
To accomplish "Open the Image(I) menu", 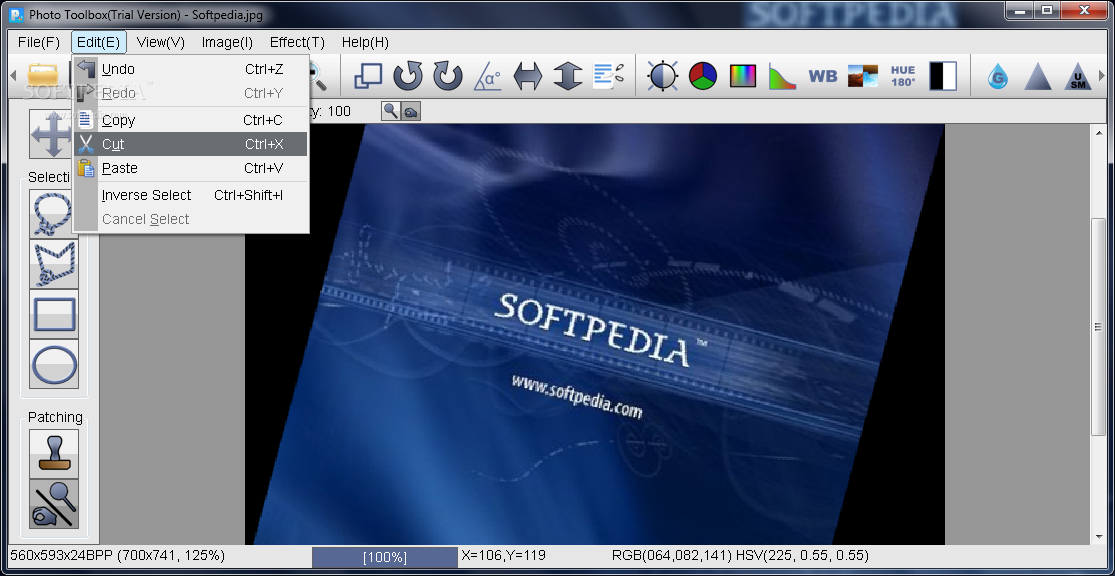I will (227, 42).
